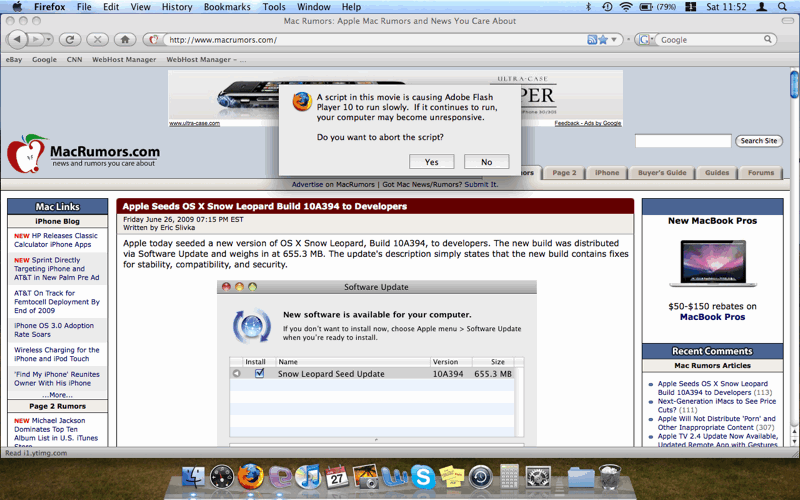800x500 pixels.
Task: Click the Firefox icon in the Dock
Action: click(251, 477)
